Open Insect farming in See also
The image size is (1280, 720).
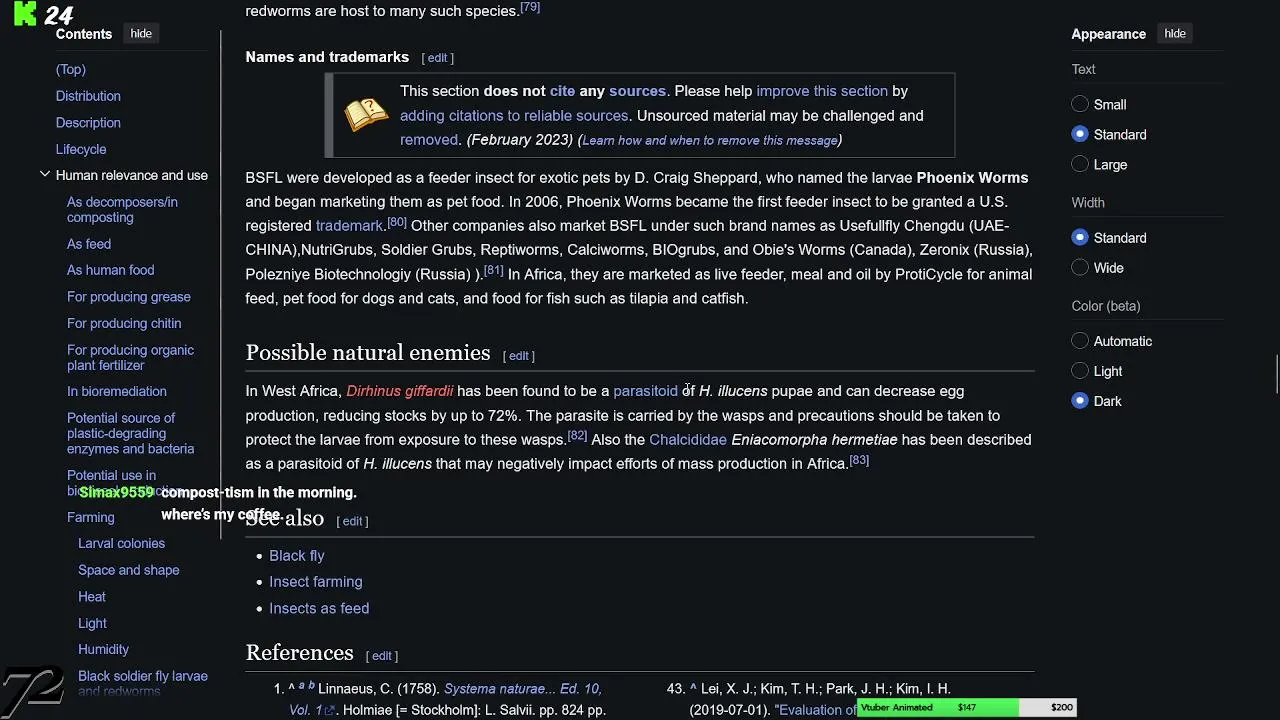pos(315,582)
